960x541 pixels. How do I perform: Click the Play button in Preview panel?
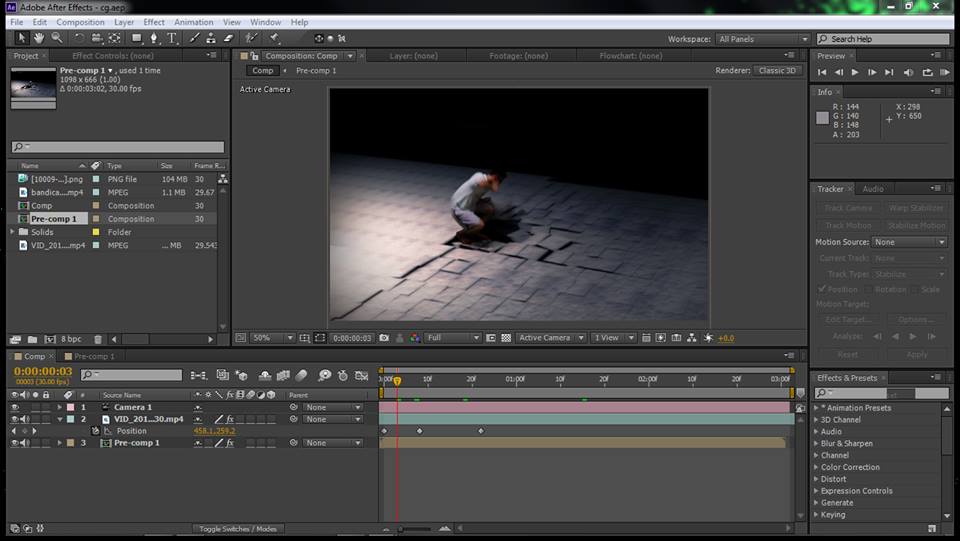(855, 72)
